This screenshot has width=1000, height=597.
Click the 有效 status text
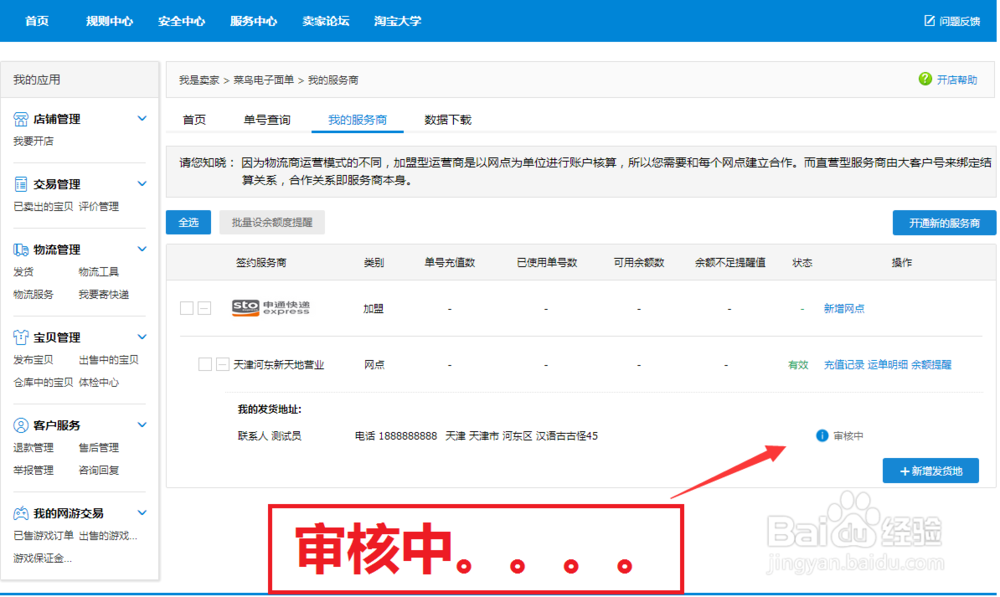(x=798, y=365)
